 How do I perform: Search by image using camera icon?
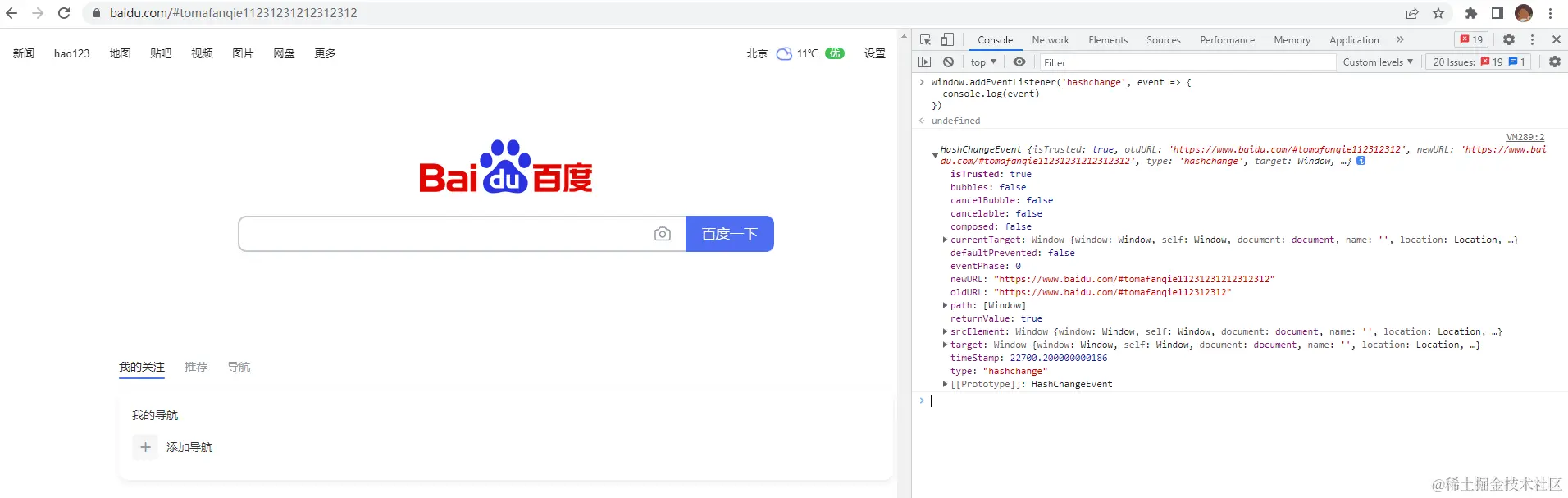click(x=663, y=234)
